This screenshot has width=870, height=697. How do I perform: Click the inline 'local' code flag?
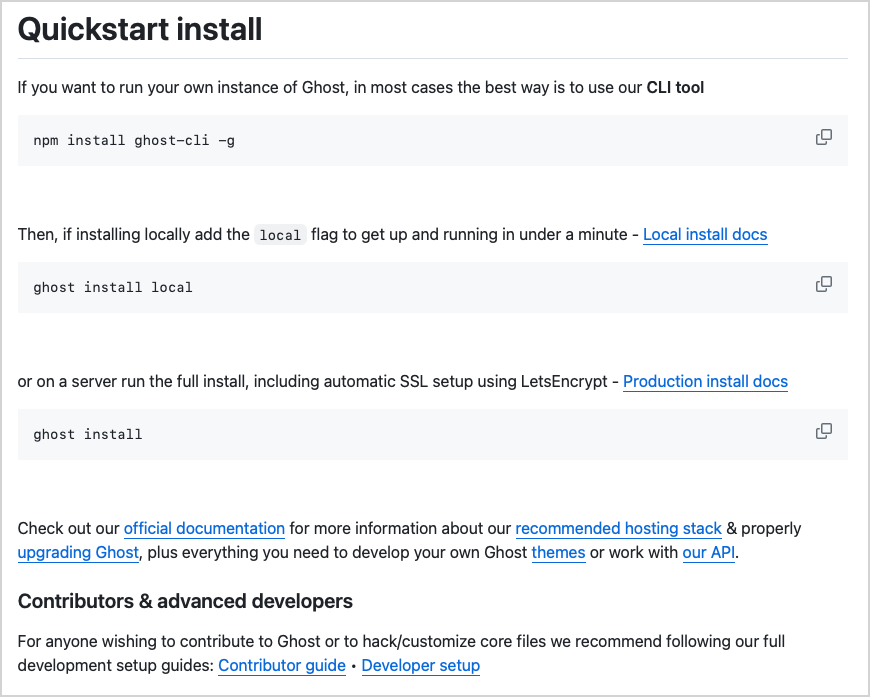280,235
